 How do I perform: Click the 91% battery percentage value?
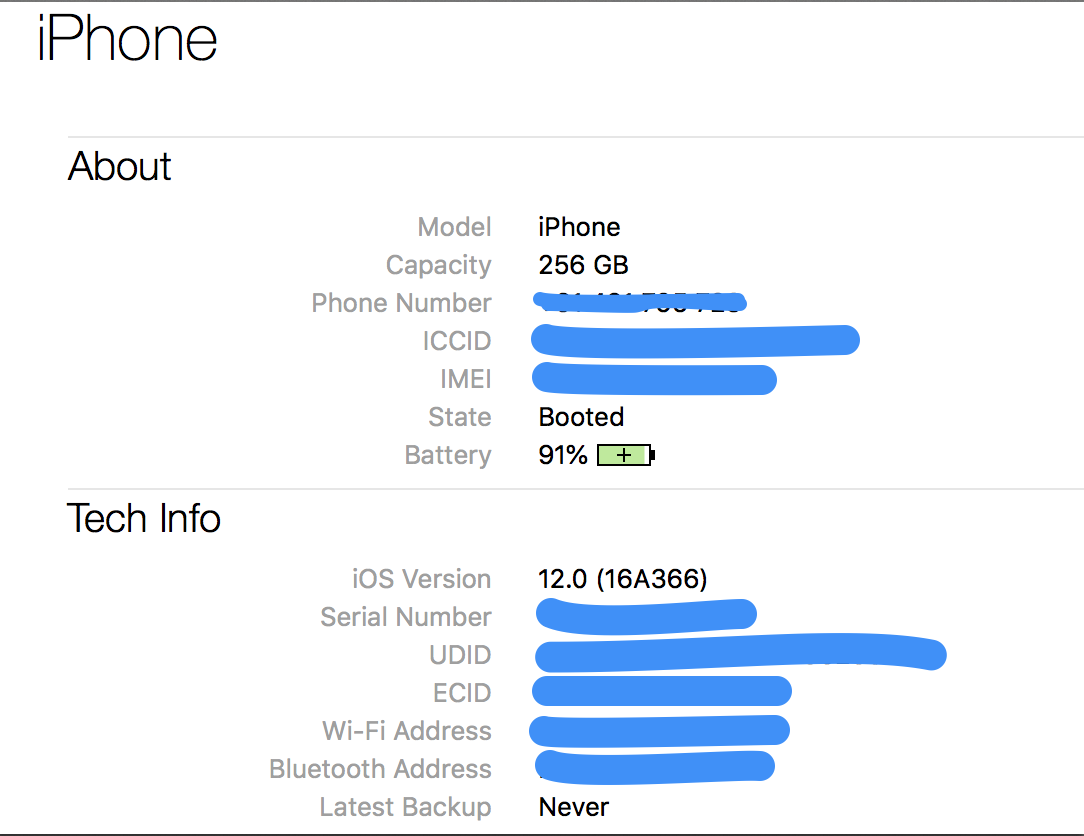[x=563, y=456]
